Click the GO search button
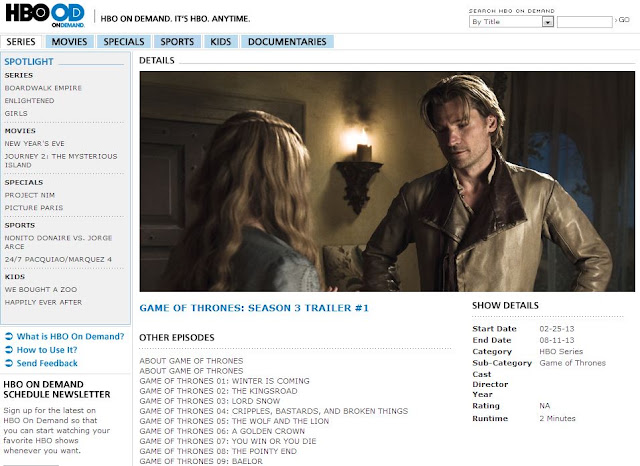The height and width of the screenshot is (466, 640). [622, 20]
